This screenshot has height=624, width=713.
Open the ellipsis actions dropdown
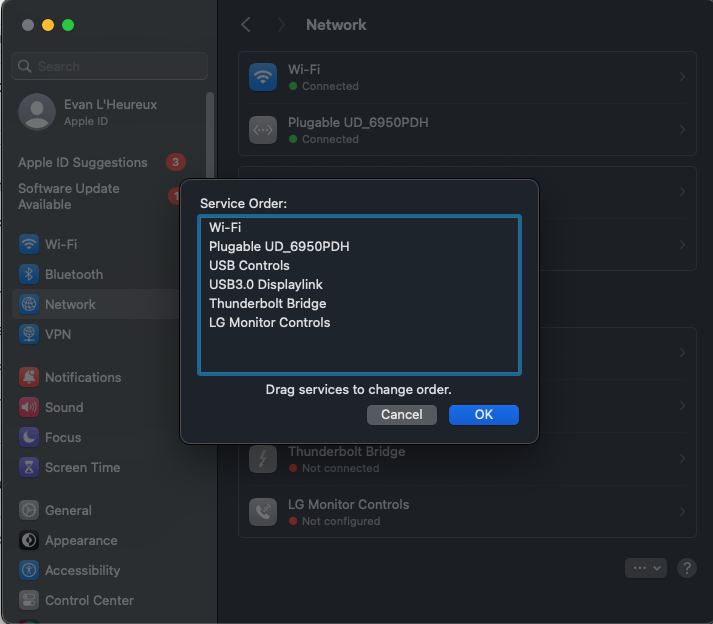click(x=645, y=567)
